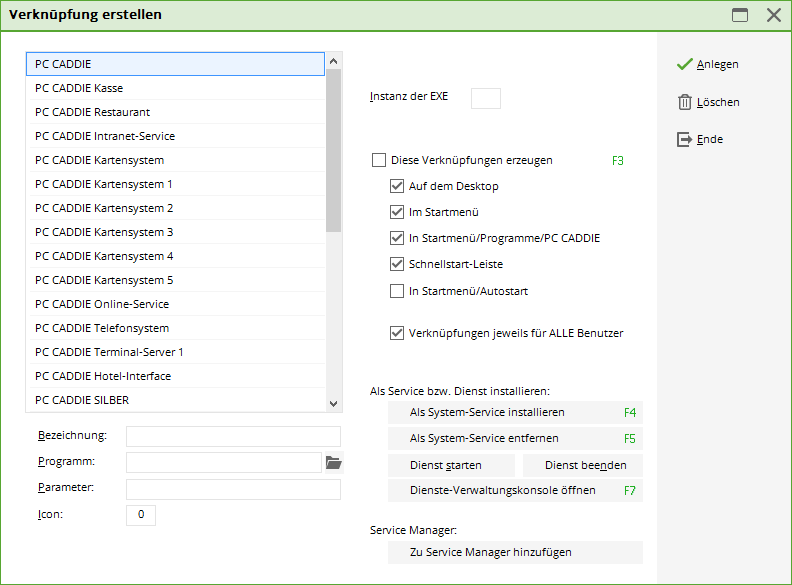Toggle 'Schnellstart-Leiste' checkbox
The width and height of the screenshot is (792, 585).
tap(397, 265)
